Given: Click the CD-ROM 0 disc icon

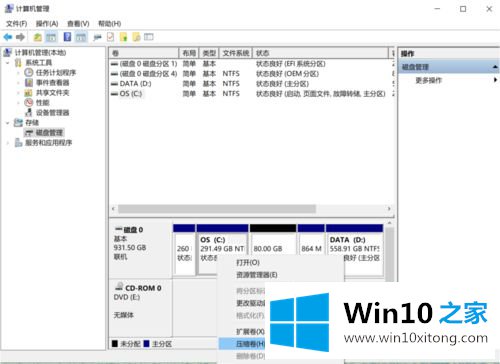Looking at the screenshot, I should click(119, 287).
